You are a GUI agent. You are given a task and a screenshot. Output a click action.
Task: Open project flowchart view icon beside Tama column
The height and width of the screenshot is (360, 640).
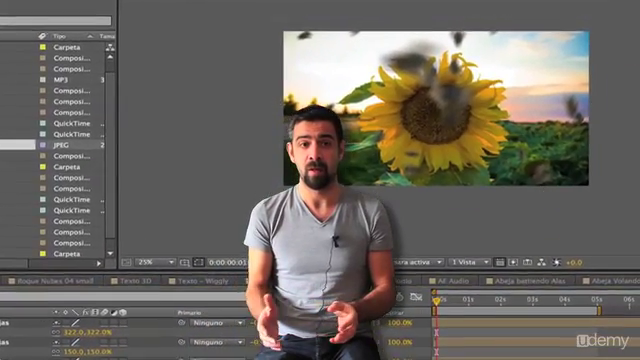110,47
